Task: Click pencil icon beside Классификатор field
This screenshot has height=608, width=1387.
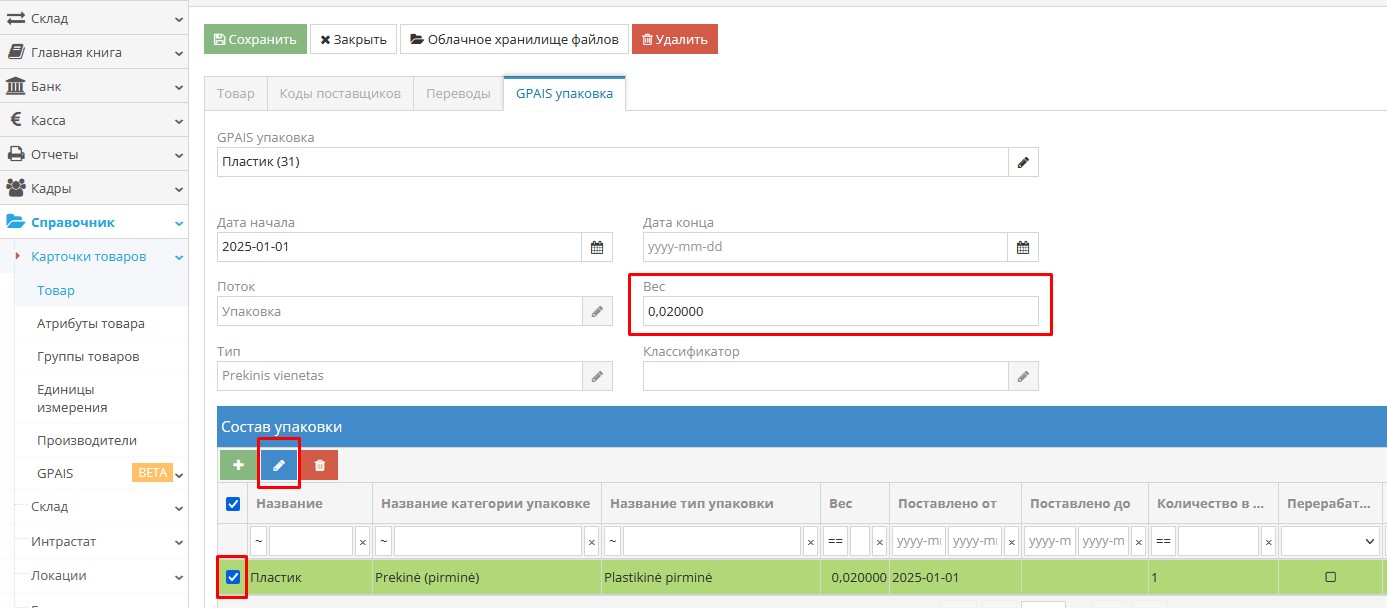Action: [1023, 376]
